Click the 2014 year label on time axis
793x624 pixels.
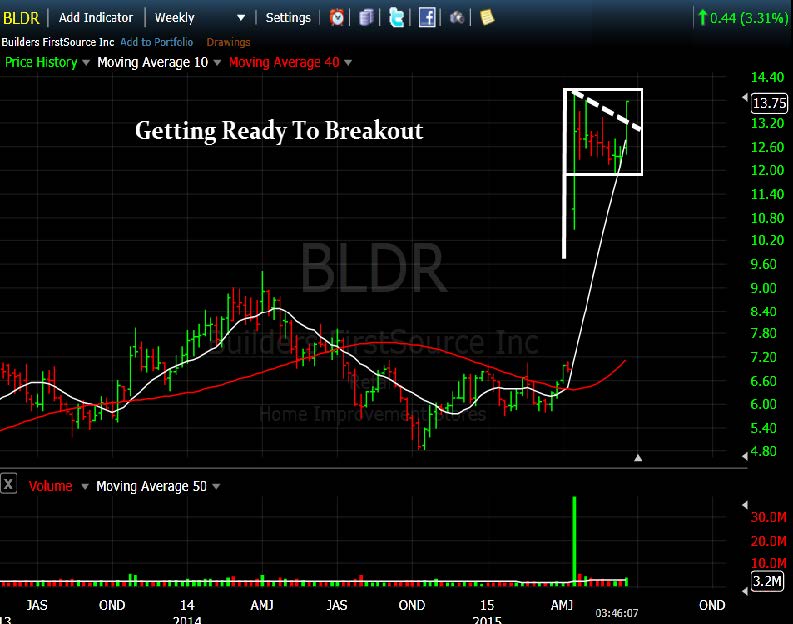coord(187,619)
